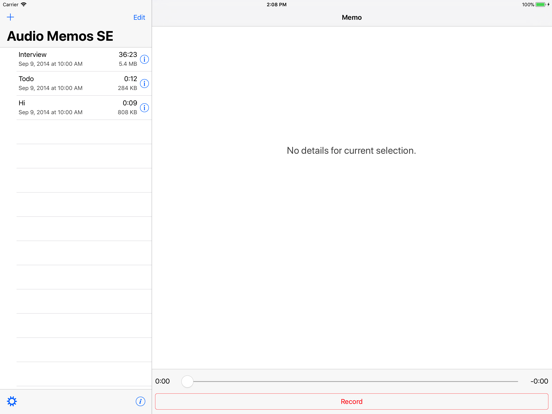This screenshot has width=552, height=414.
Task: Open the app info icon in bottom toolbar
Action: tap(140, 401)
